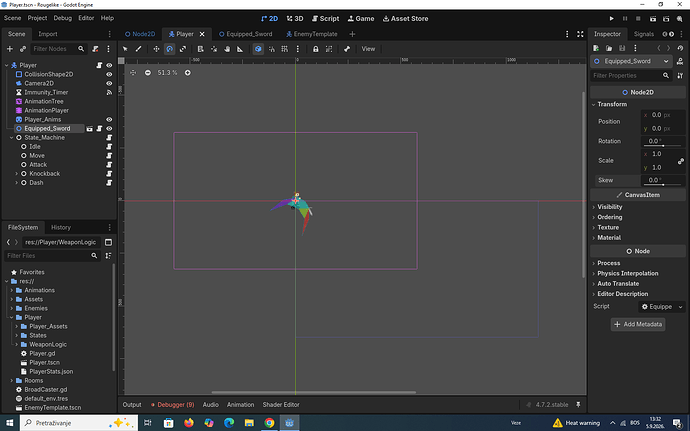Click the lock selected node icon
This screenshot has height=431, width=690.
click(316, 49)
